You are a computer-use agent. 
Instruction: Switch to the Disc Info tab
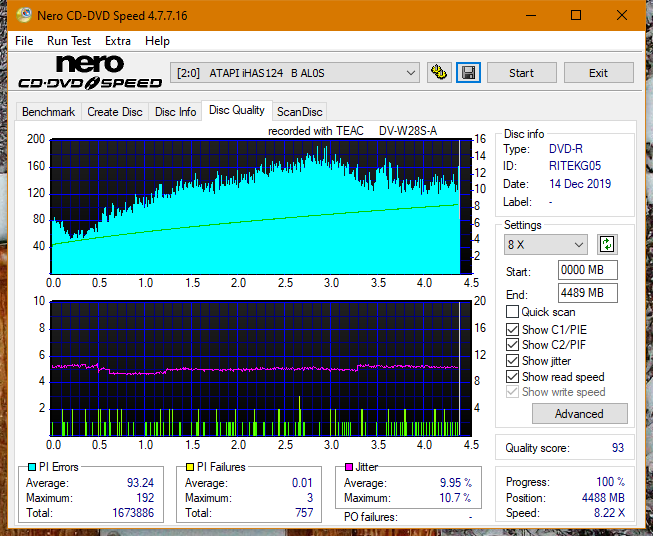point(175,112)
